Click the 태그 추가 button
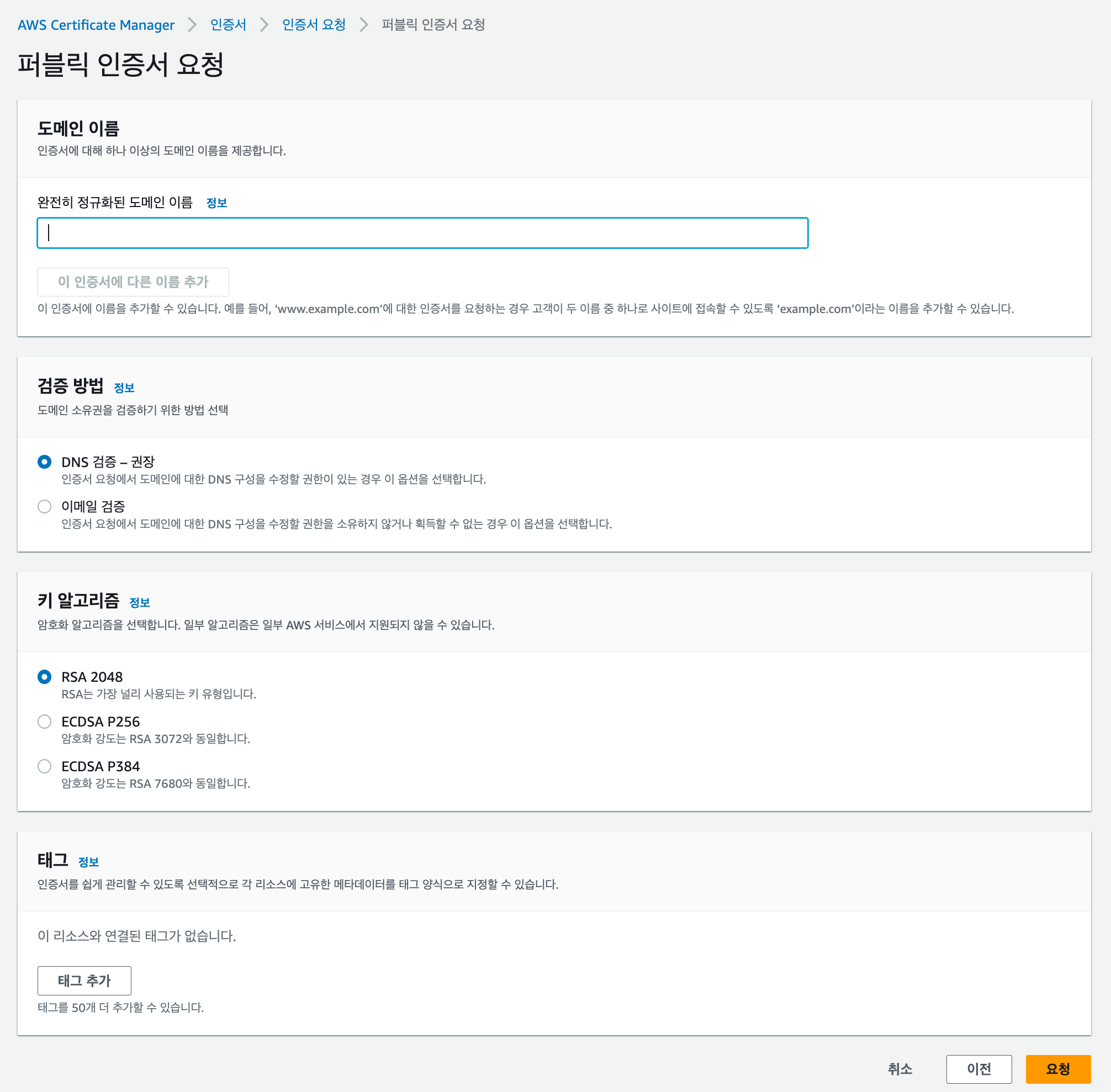This screenshot has width=1111, height=1092. pyautogui.click(x=84, y=980)
